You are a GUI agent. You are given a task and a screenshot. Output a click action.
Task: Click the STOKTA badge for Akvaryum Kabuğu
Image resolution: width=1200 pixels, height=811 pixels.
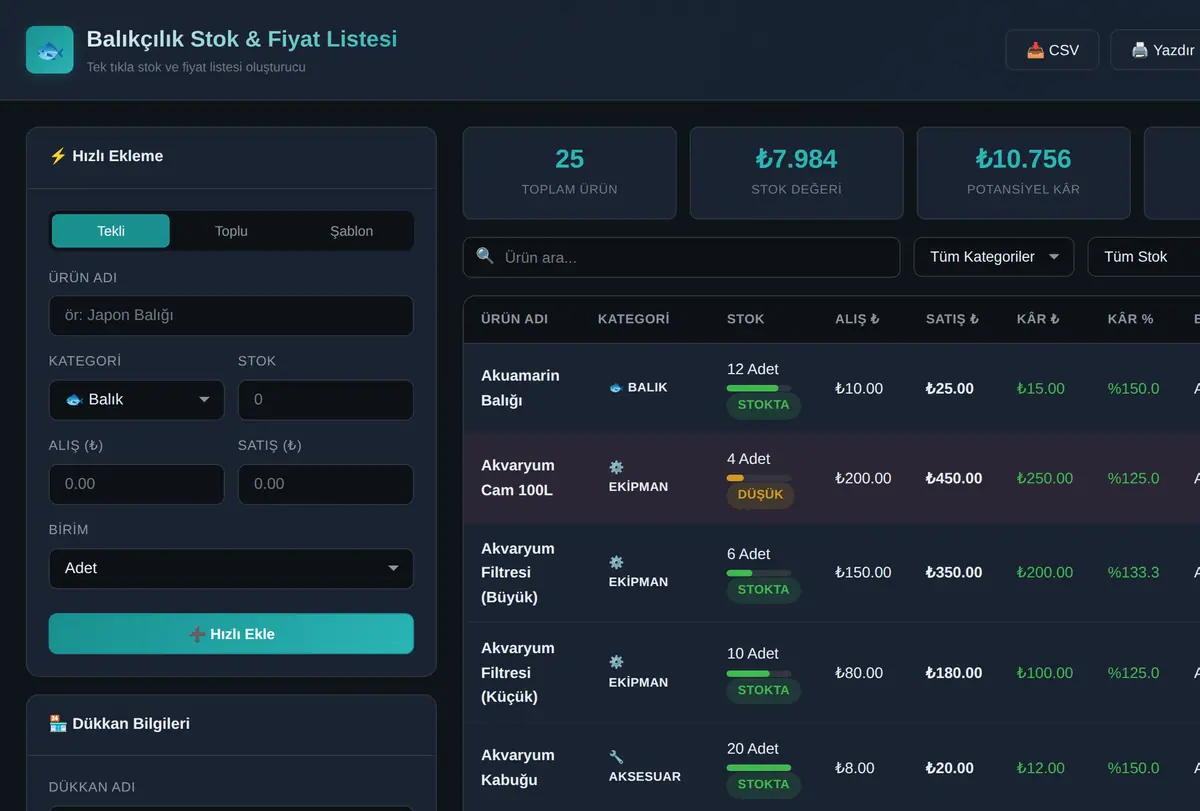point(763,785)
